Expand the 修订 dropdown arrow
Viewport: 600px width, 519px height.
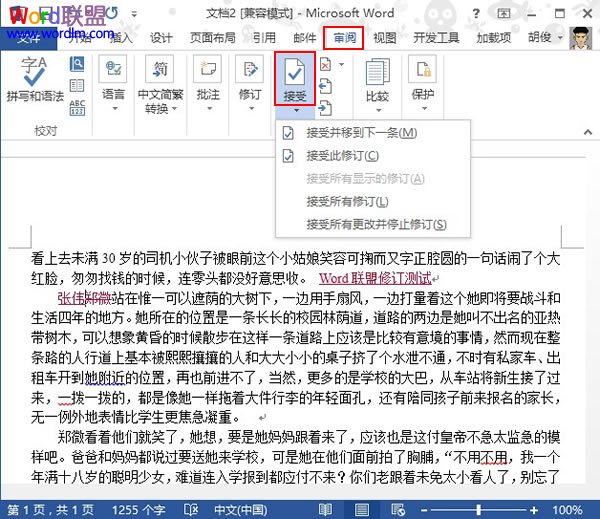[251, 109]
